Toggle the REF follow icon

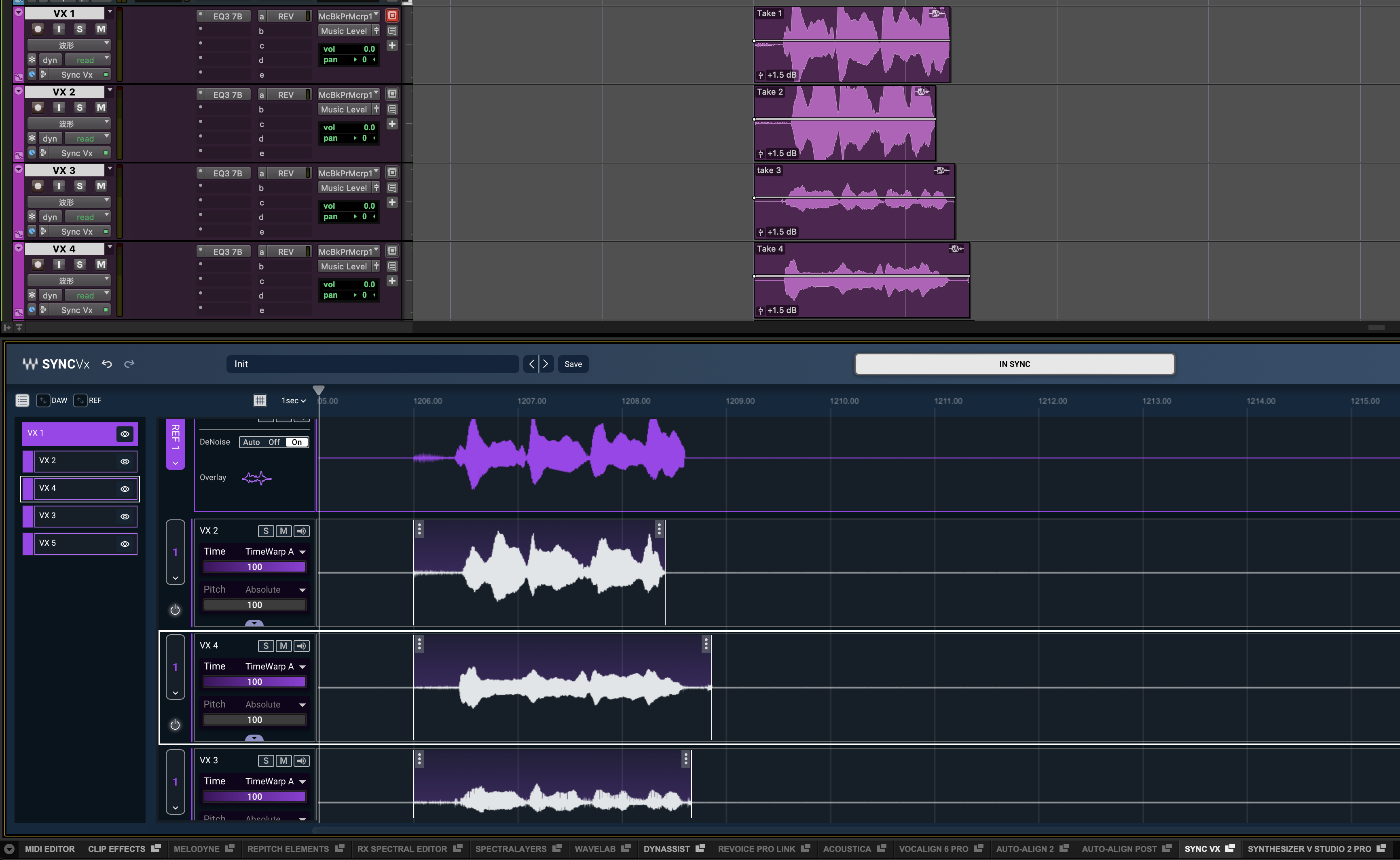[x=81, y=400]
